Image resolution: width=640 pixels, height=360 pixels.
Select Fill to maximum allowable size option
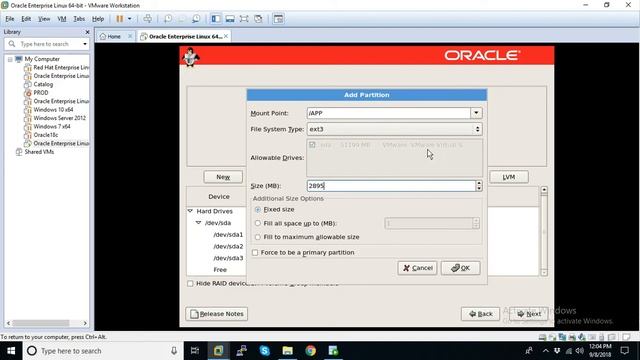[258, 237]
